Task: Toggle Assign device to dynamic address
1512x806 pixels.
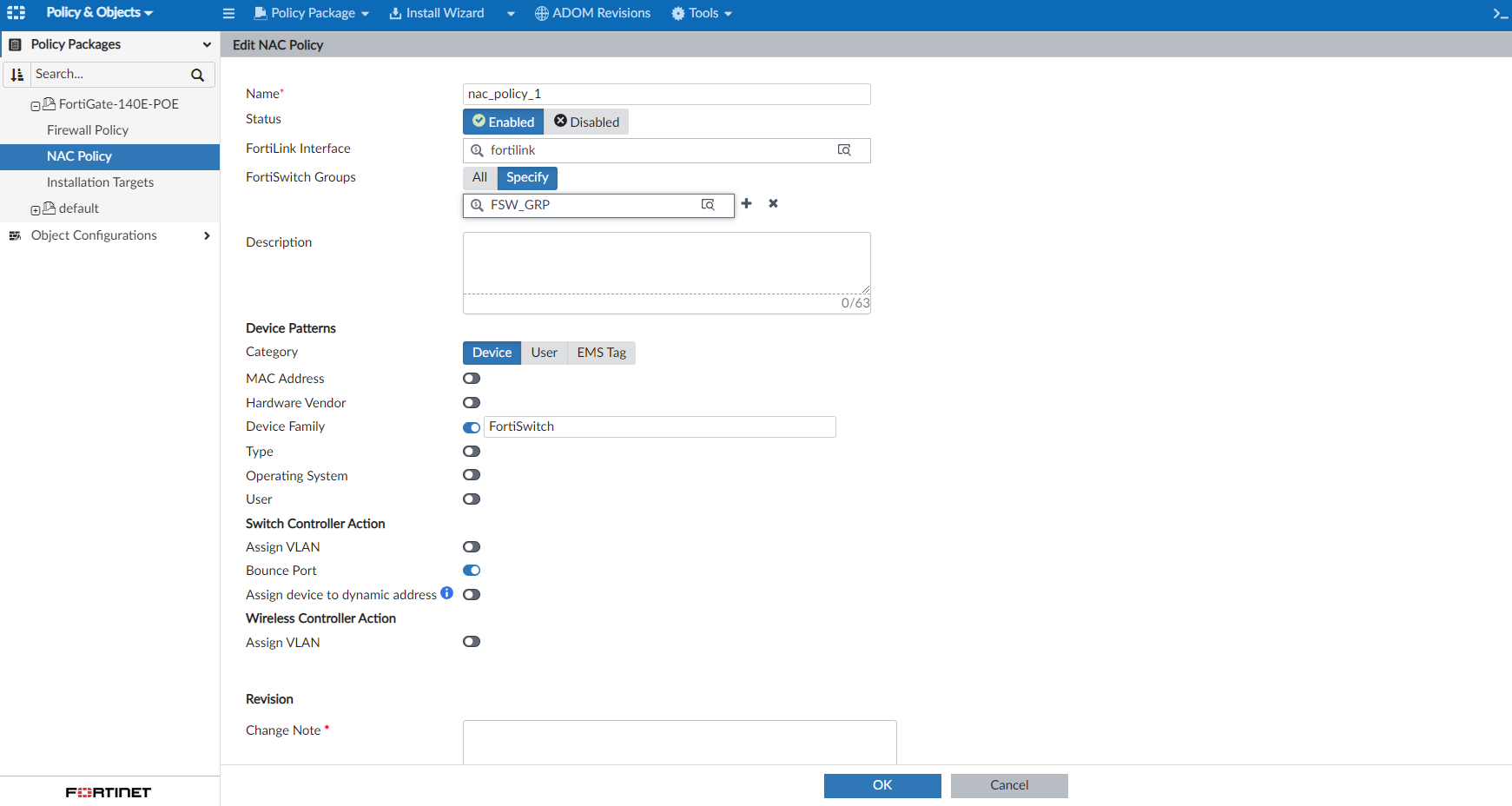Action: pos(472,595)
